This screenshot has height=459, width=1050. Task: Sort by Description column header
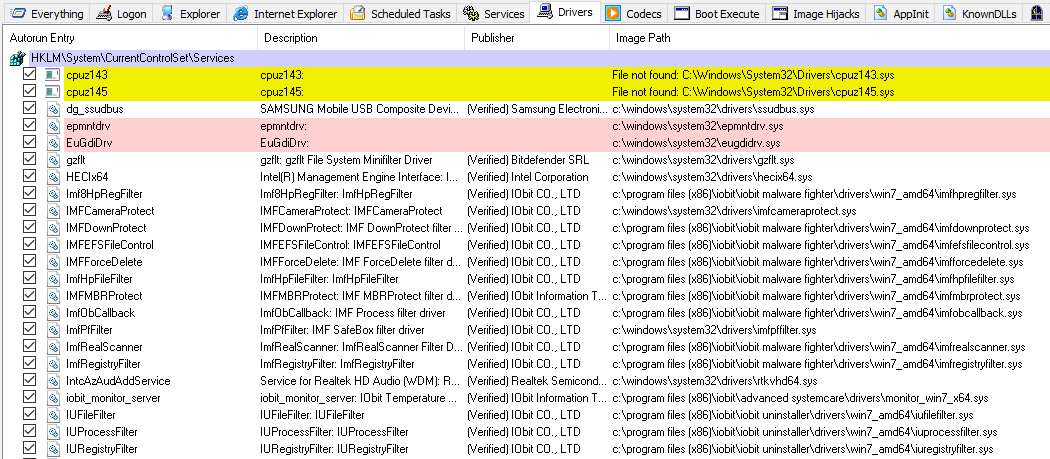pyautogui.click(x=361, y=38)
